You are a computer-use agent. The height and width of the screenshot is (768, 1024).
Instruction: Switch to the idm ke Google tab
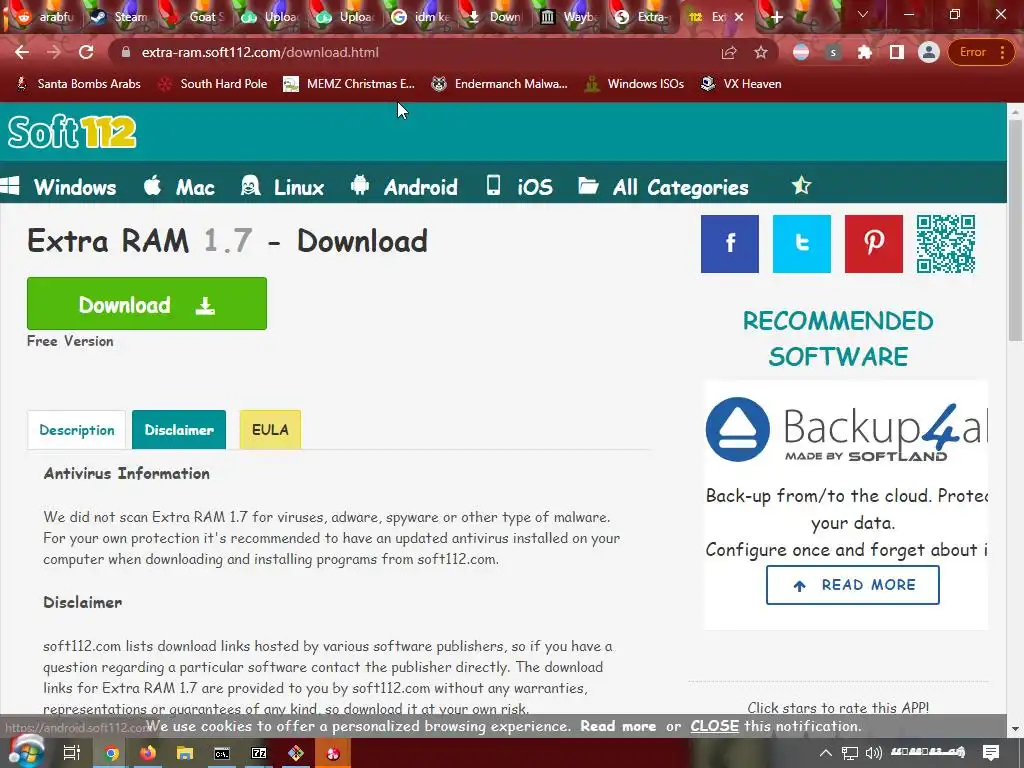coord(419,17)
